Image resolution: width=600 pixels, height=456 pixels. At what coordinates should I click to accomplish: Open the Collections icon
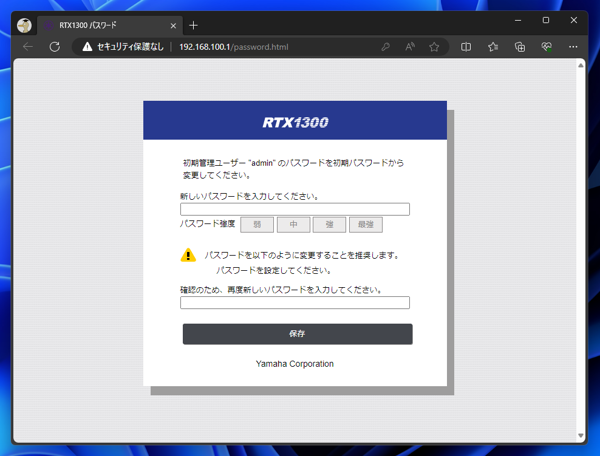click(520, 47)
